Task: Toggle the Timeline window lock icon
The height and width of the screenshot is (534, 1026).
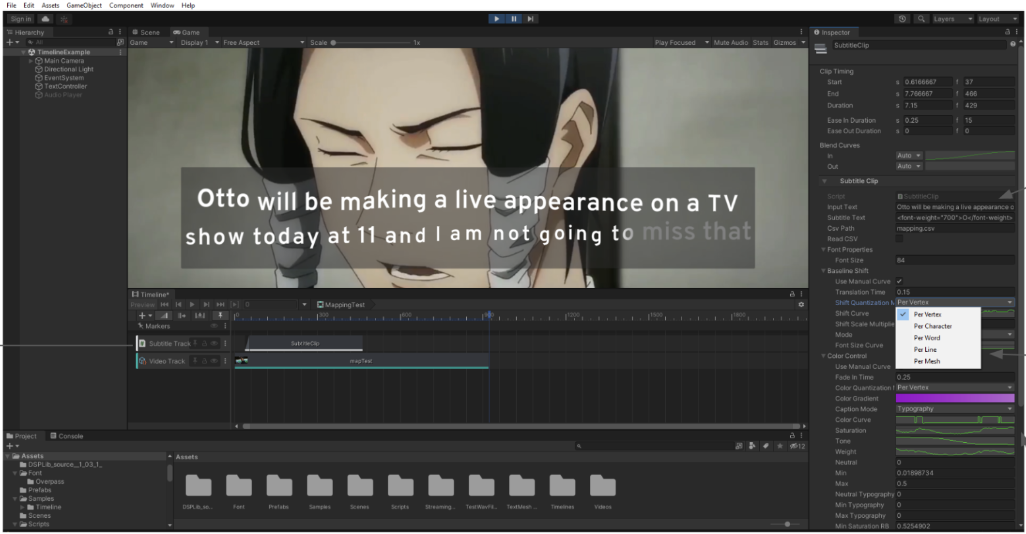Action: coord(792,294)
